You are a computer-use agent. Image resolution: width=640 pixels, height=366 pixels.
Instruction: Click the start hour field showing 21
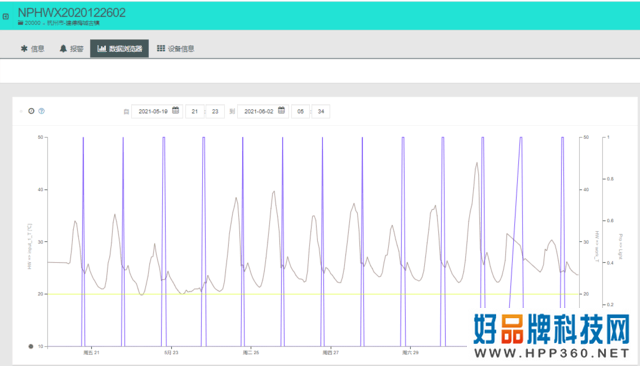pos(195,111)
